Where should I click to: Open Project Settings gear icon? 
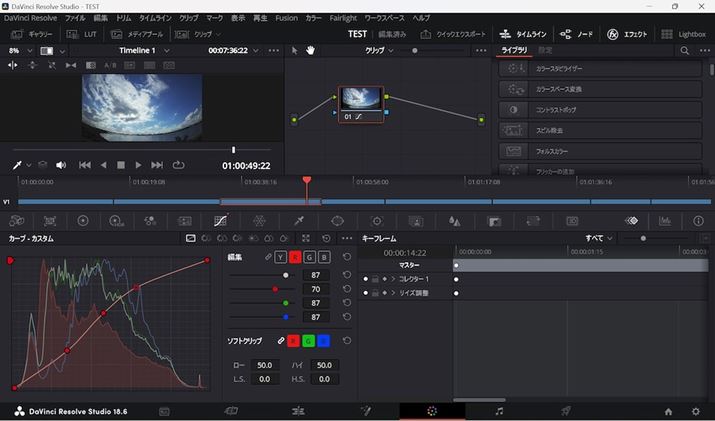[x=696, y=411]
